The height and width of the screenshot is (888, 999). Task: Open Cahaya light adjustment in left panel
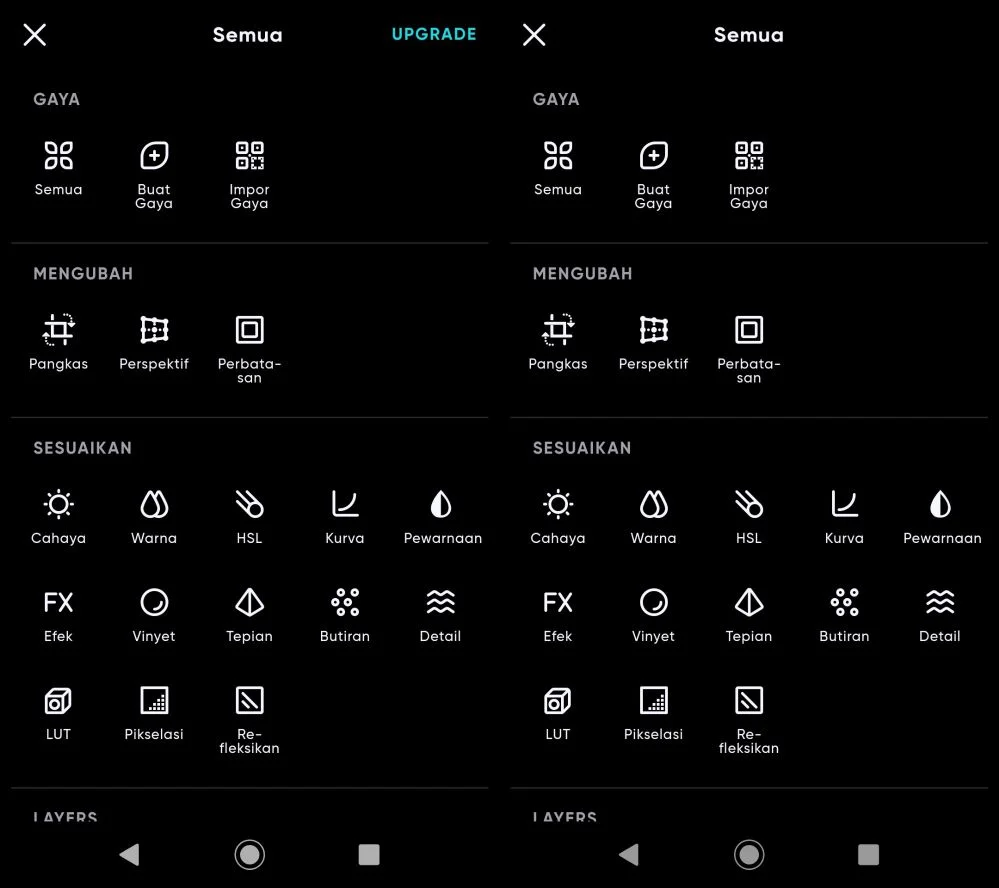(x=59, y=517)
